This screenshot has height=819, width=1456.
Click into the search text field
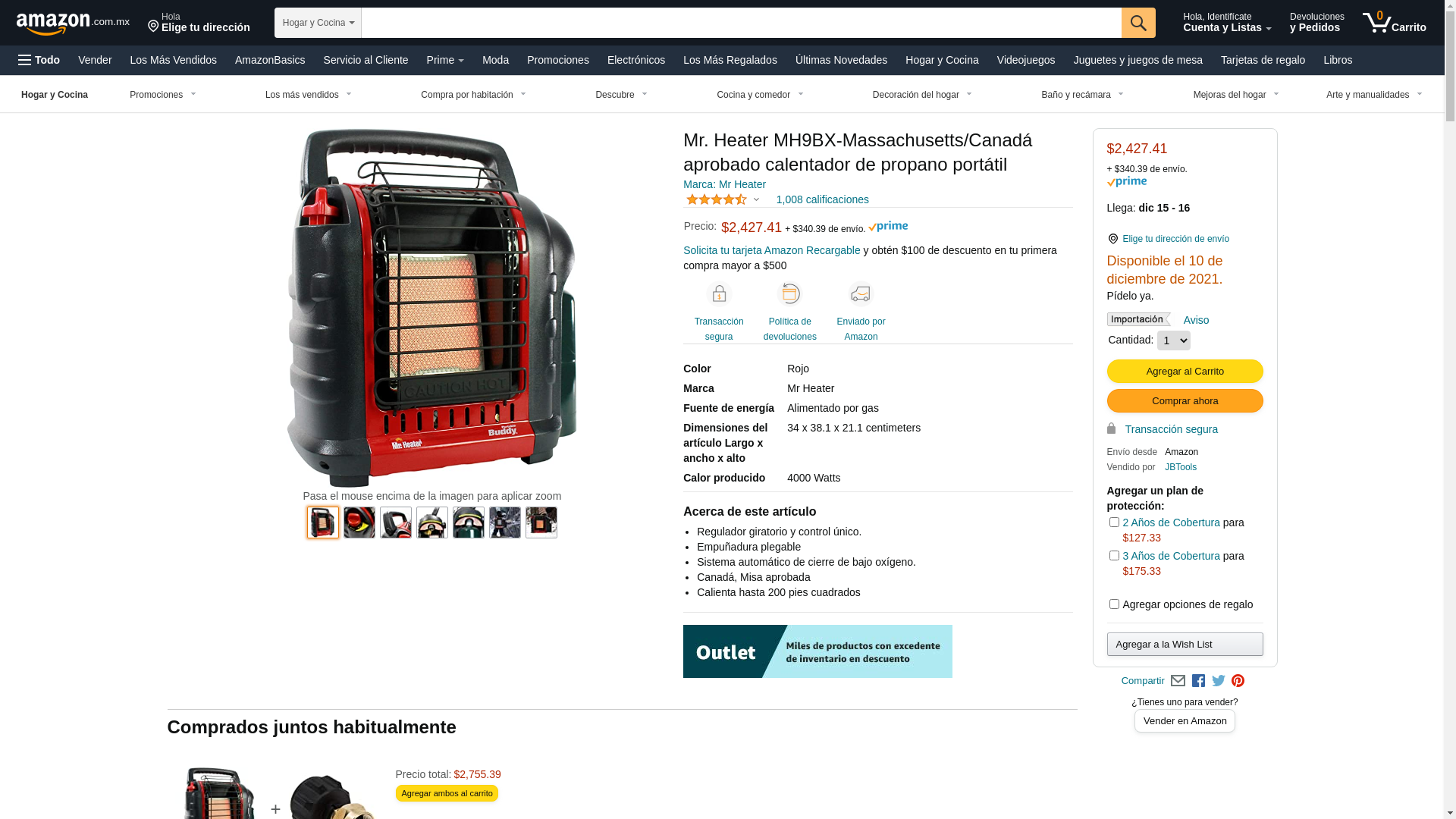point(741,23)
